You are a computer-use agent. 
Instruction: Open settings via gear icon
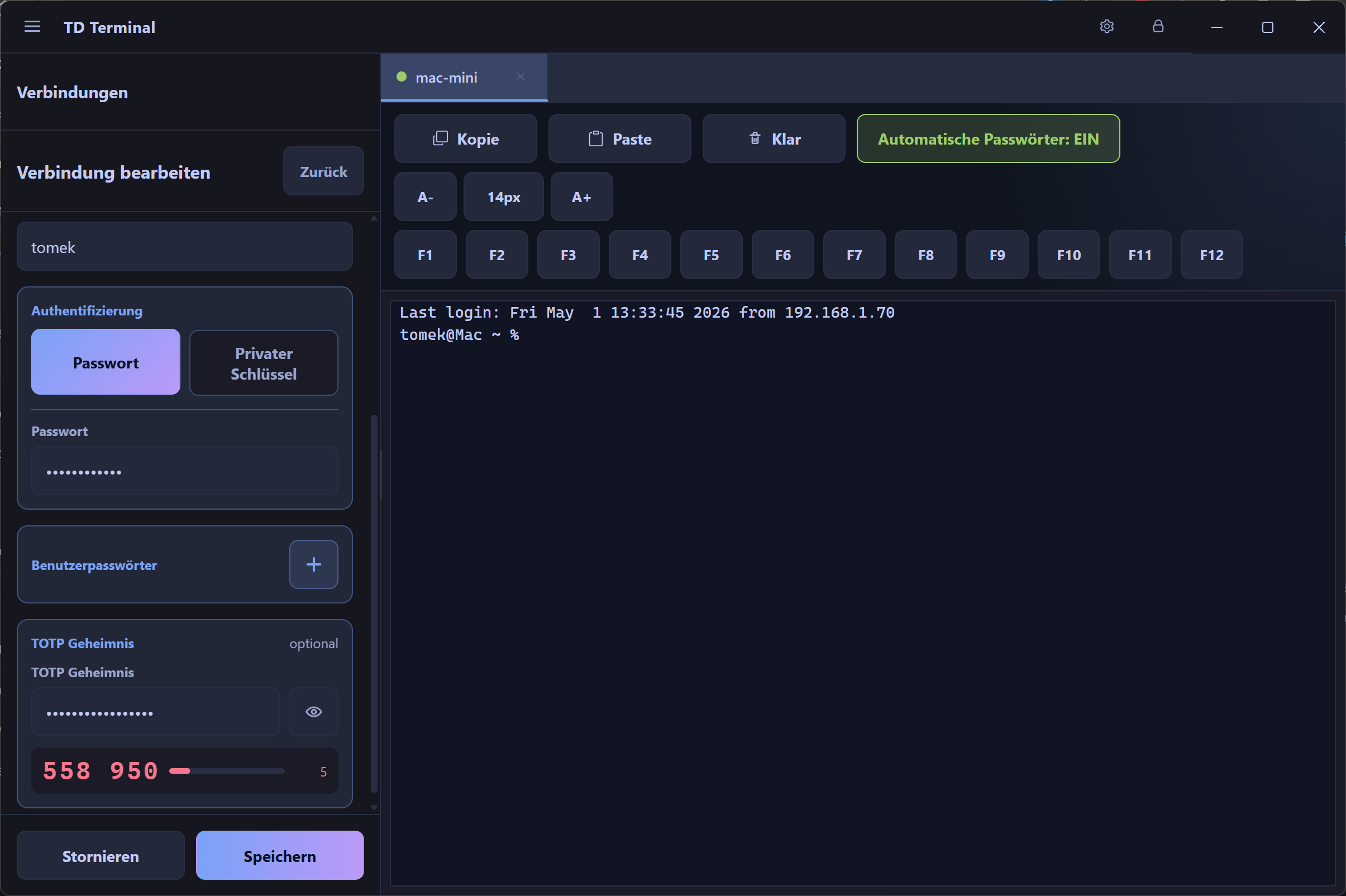pyautogui.click(x=1106, y=26)
